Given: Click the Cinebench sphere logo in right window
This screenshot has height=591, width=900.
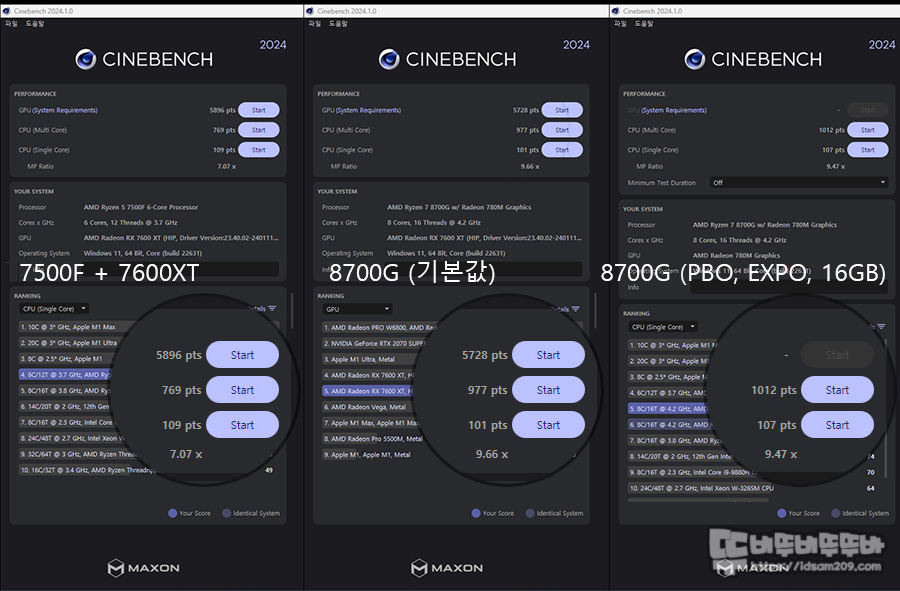Looking at the screenshot, I should pos(695,59).
